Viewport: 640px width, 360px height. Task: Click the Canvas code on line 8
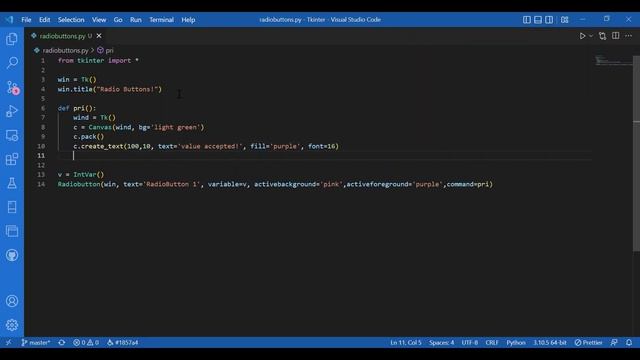(138, 127)
